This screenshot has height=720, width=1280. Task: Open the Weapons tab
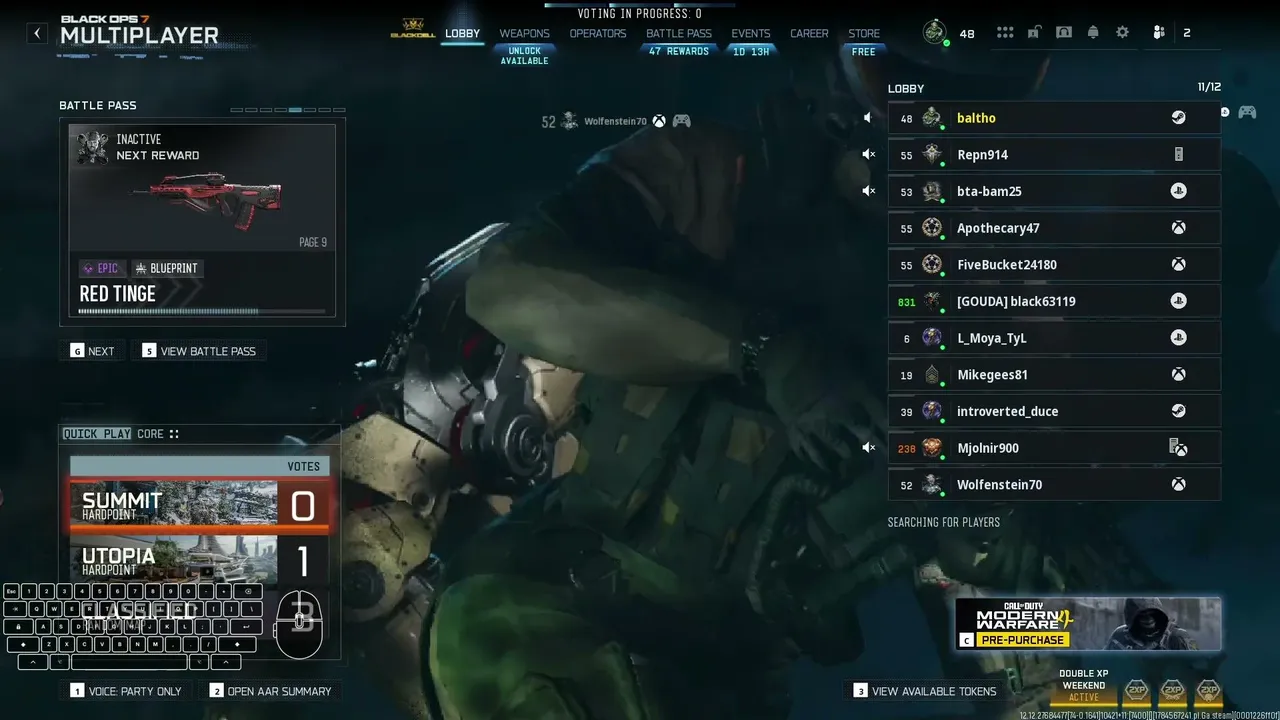coord(525,33)
